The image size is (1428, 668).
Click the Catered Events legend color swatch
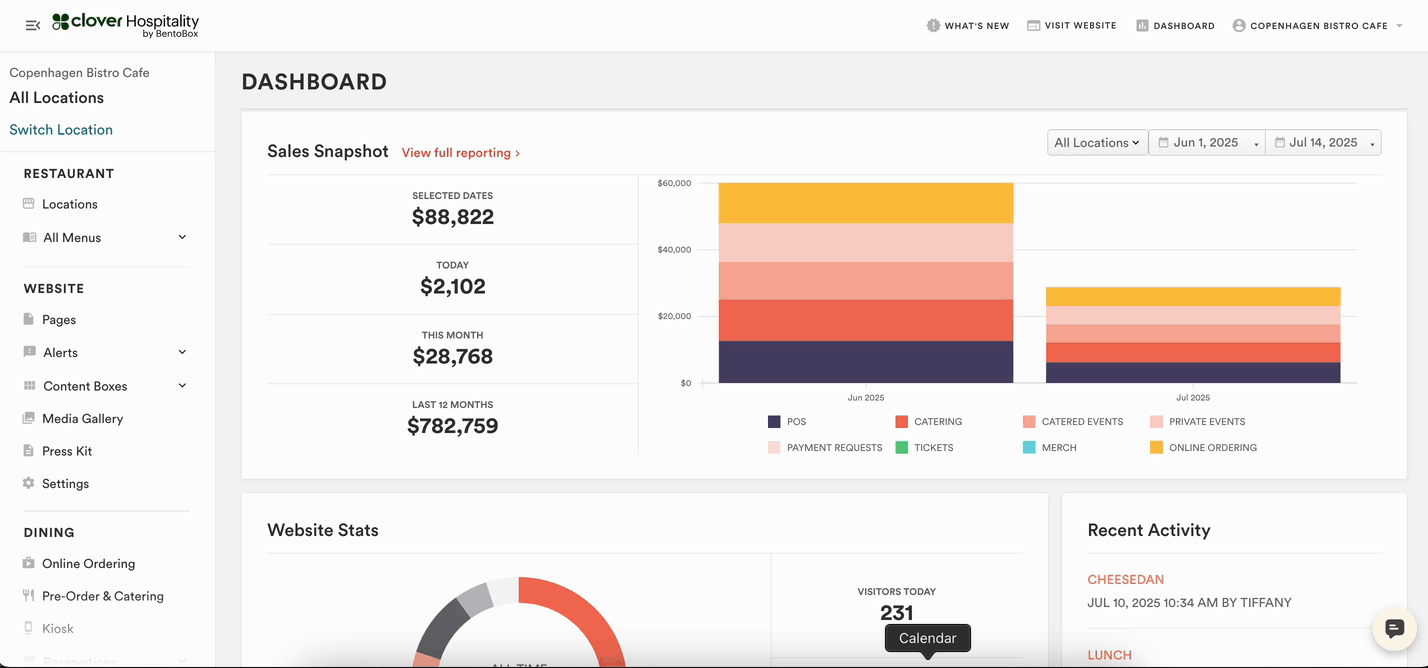(x=1029, y=422)
